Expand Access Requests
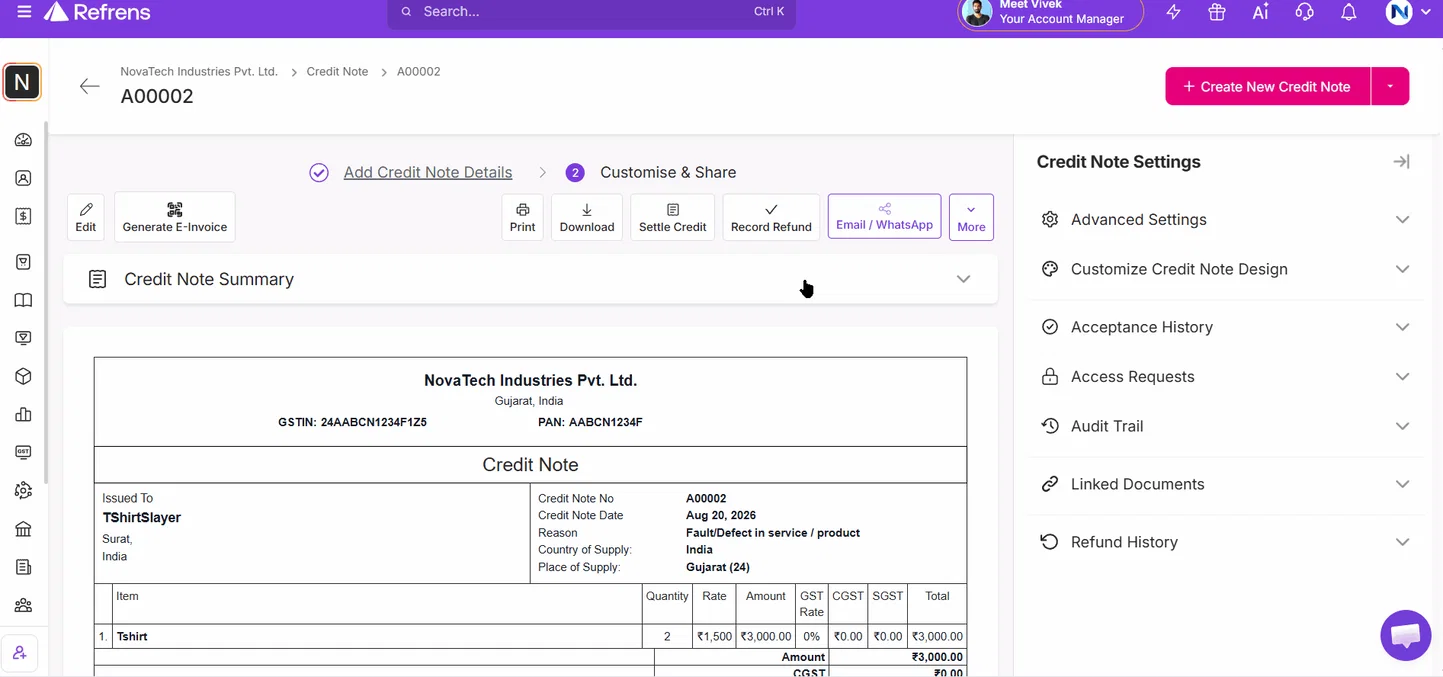 tap(1225, 377)
